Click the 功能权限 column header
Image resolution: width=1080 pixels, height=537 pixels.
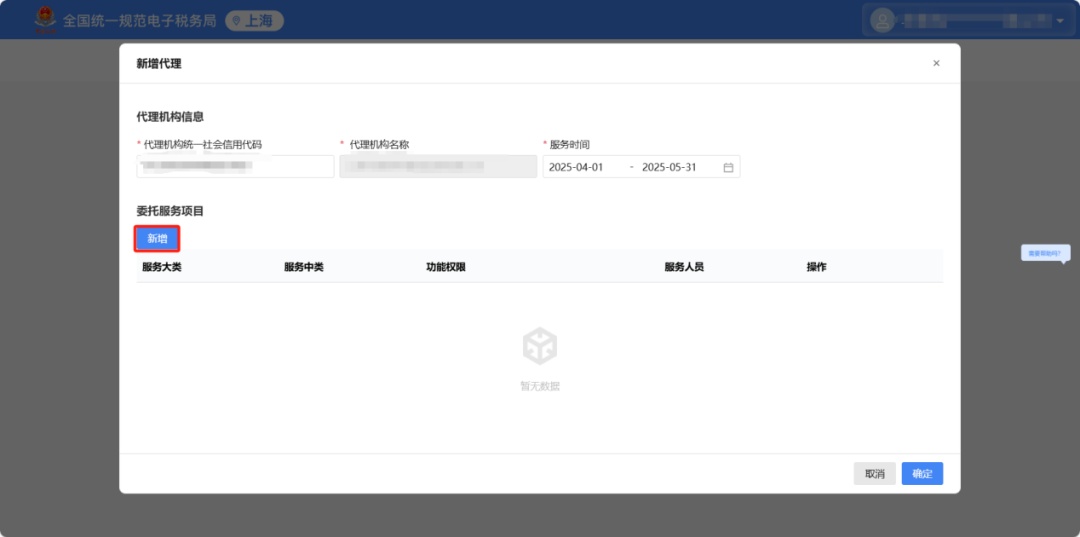point(446,267)
